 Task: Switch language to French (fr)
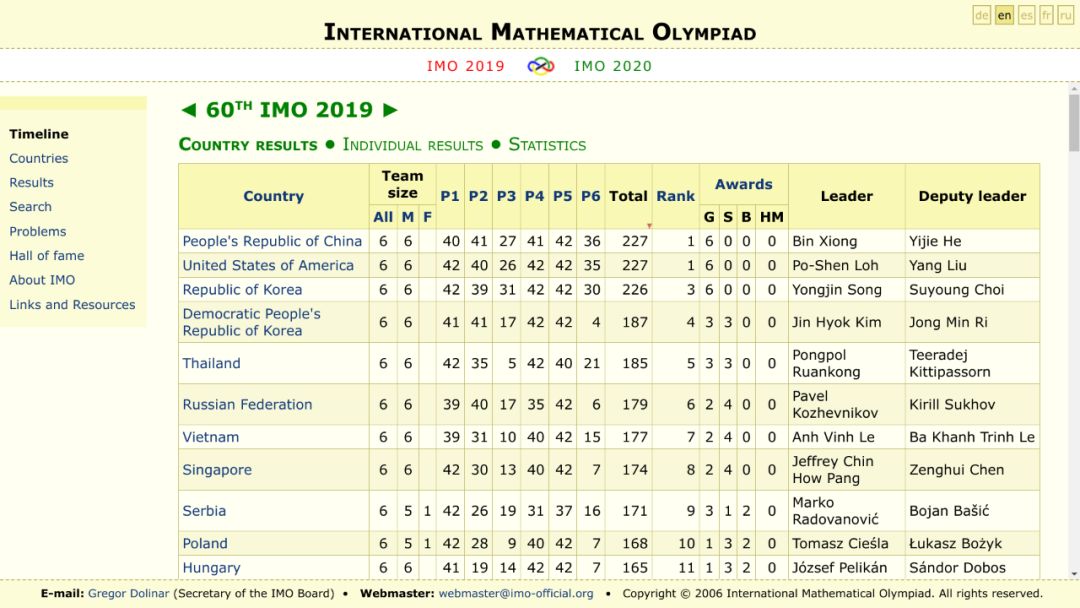point(1046,15)
